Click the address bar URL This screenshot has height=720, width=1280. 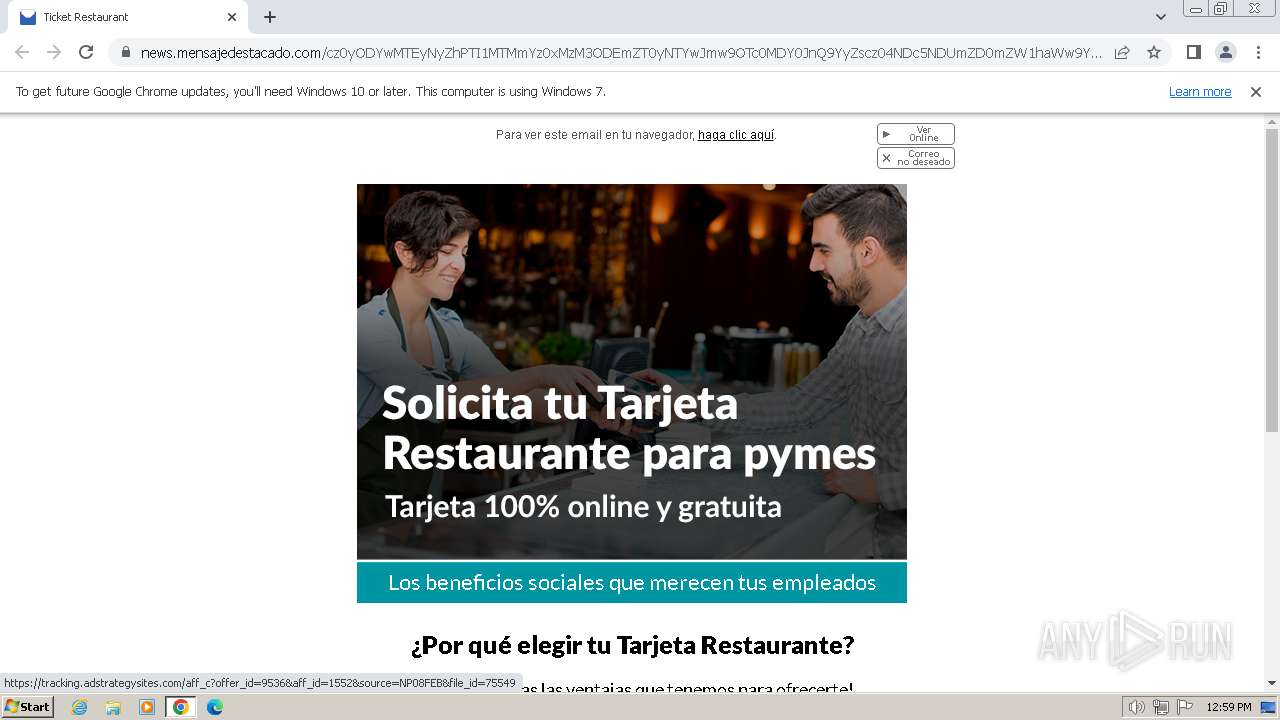click(620, 52)
